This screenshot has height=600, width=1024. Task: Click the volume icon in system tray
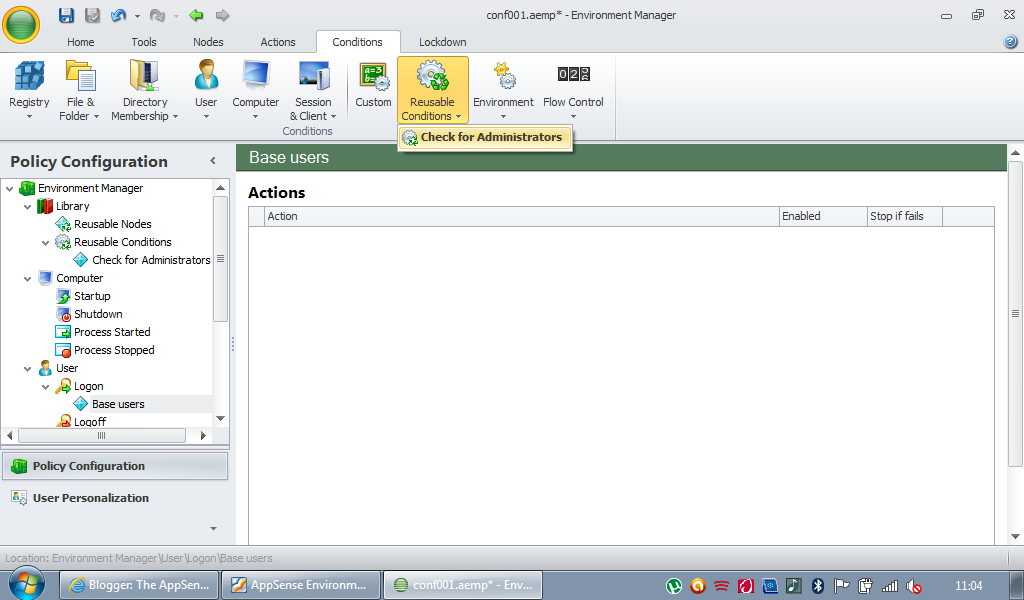tap(913, 586)
